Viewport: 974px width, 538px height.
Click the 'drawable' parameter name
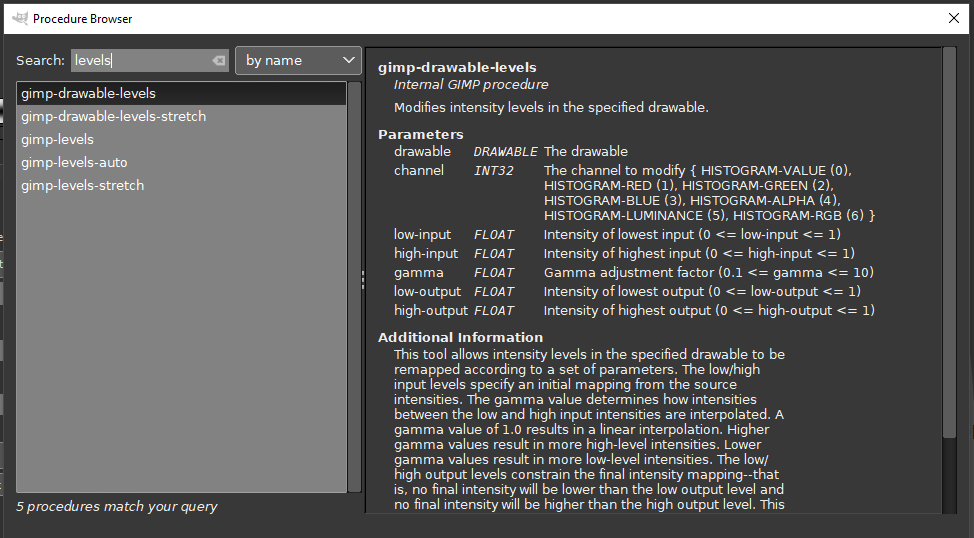[x=422, y=152]
